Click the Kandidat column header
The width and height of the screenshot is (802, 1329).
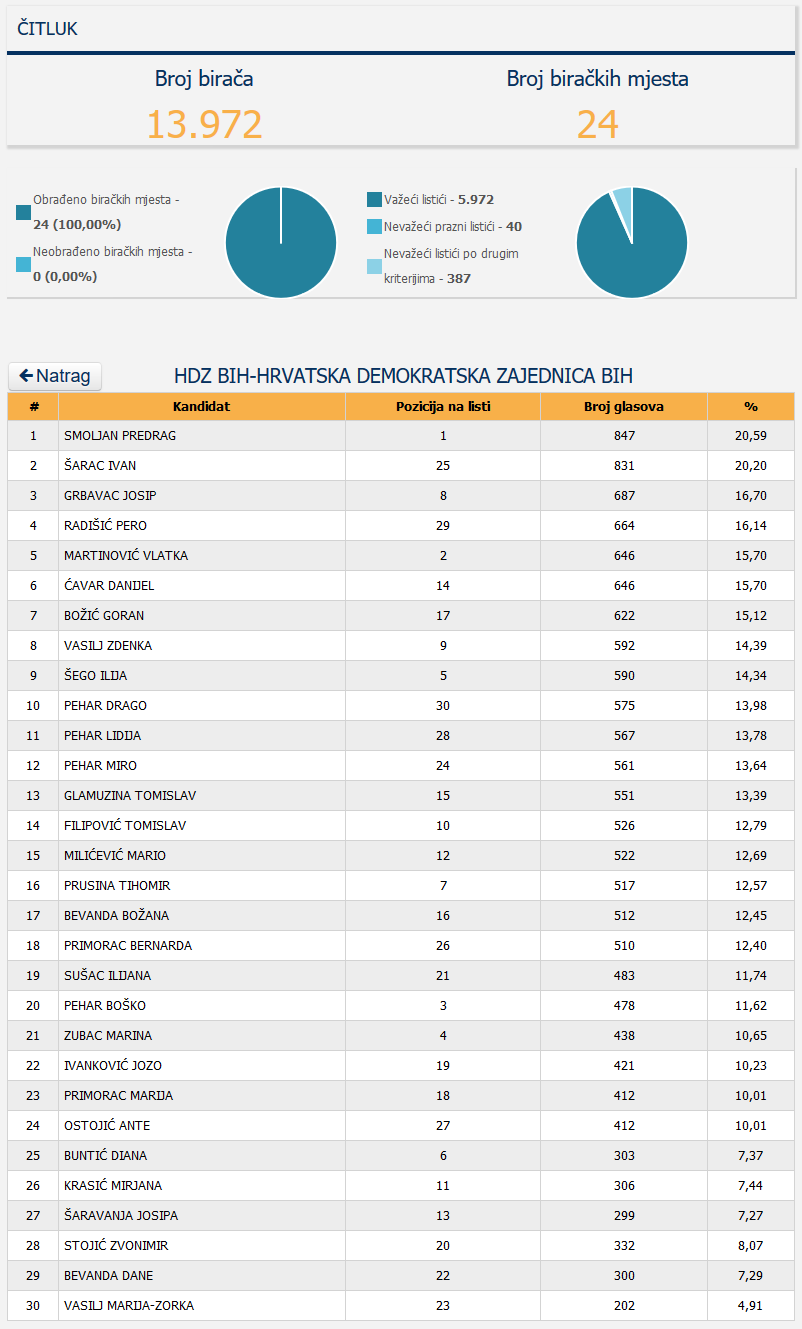201,407
